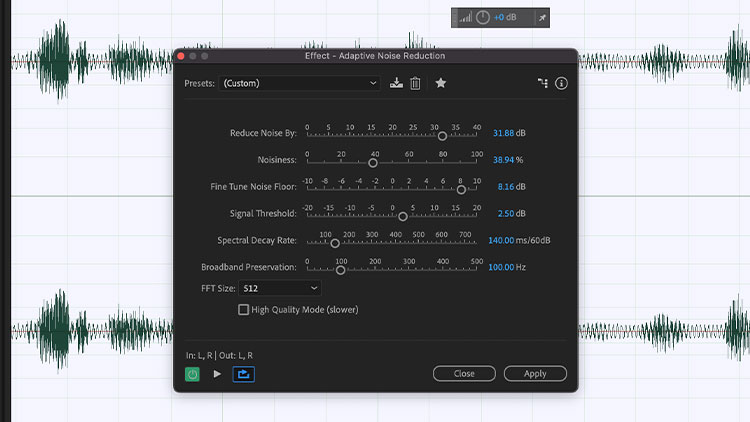The height and width of the screenshot is (422, 750).
Task: Toggle the loop preview button
Action: 243,374
